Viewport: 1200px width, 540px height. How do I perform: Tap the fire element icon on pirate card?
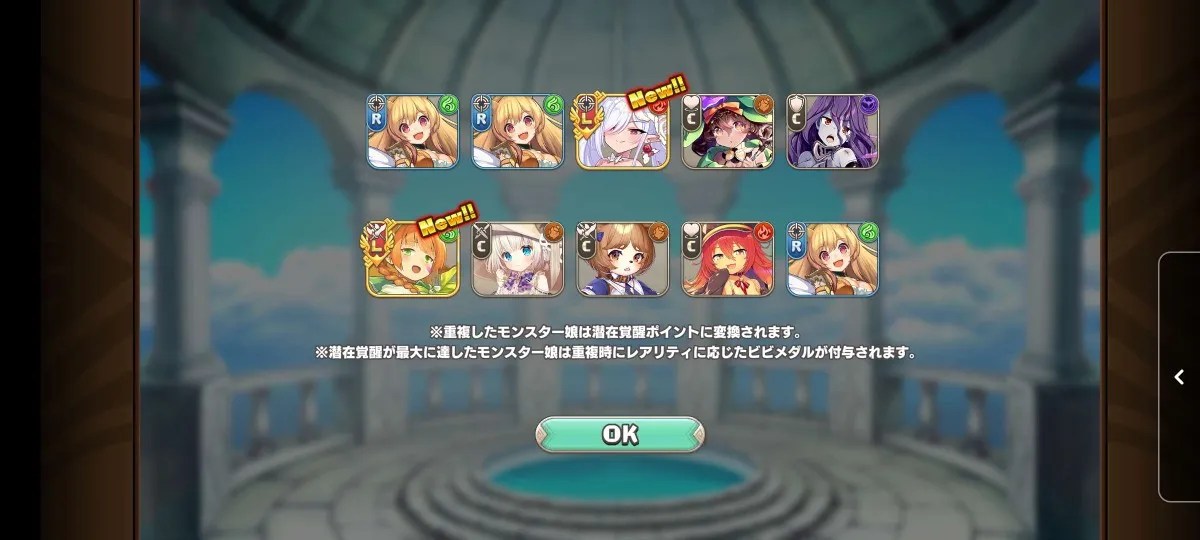(762, 233)
